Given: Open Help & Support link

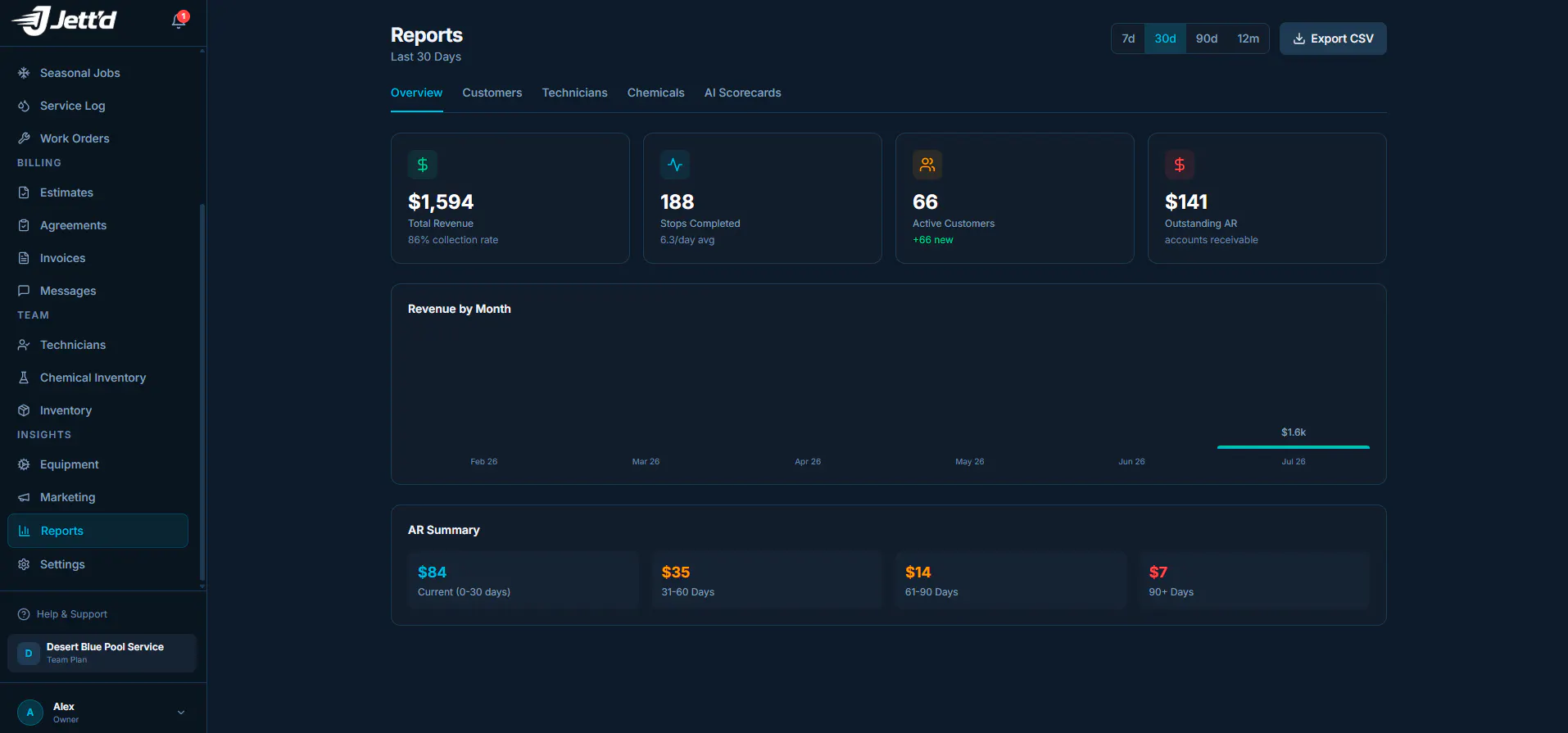Looking at the screenshot, I should 63,614.
